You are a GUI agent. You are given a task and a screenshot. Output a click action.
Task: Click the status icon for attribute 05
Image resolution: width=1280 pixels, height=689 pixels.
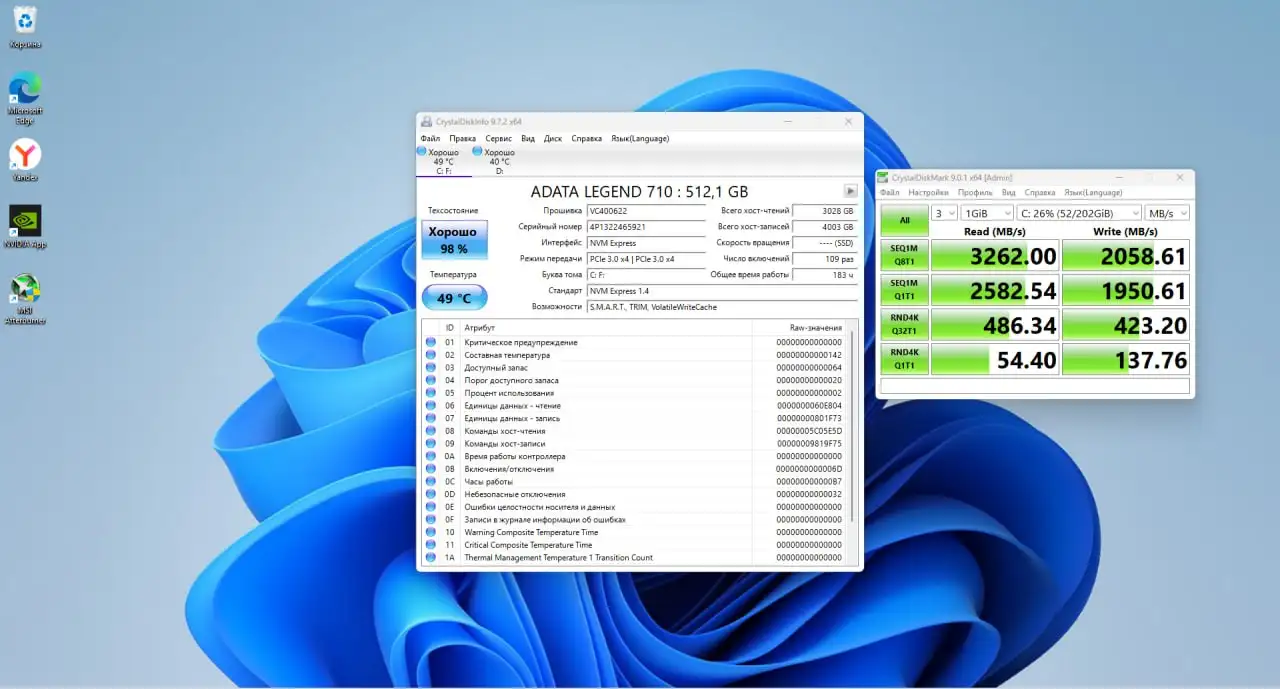(x=431, y=393)
